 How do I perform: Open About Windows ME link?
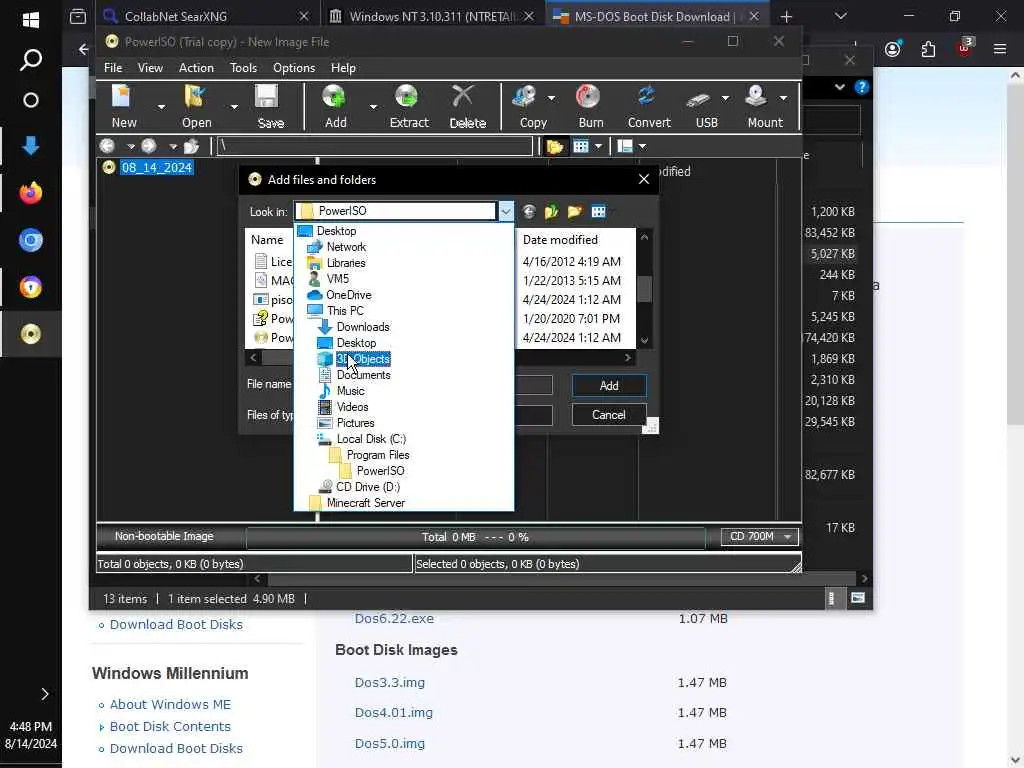[170, 705]
